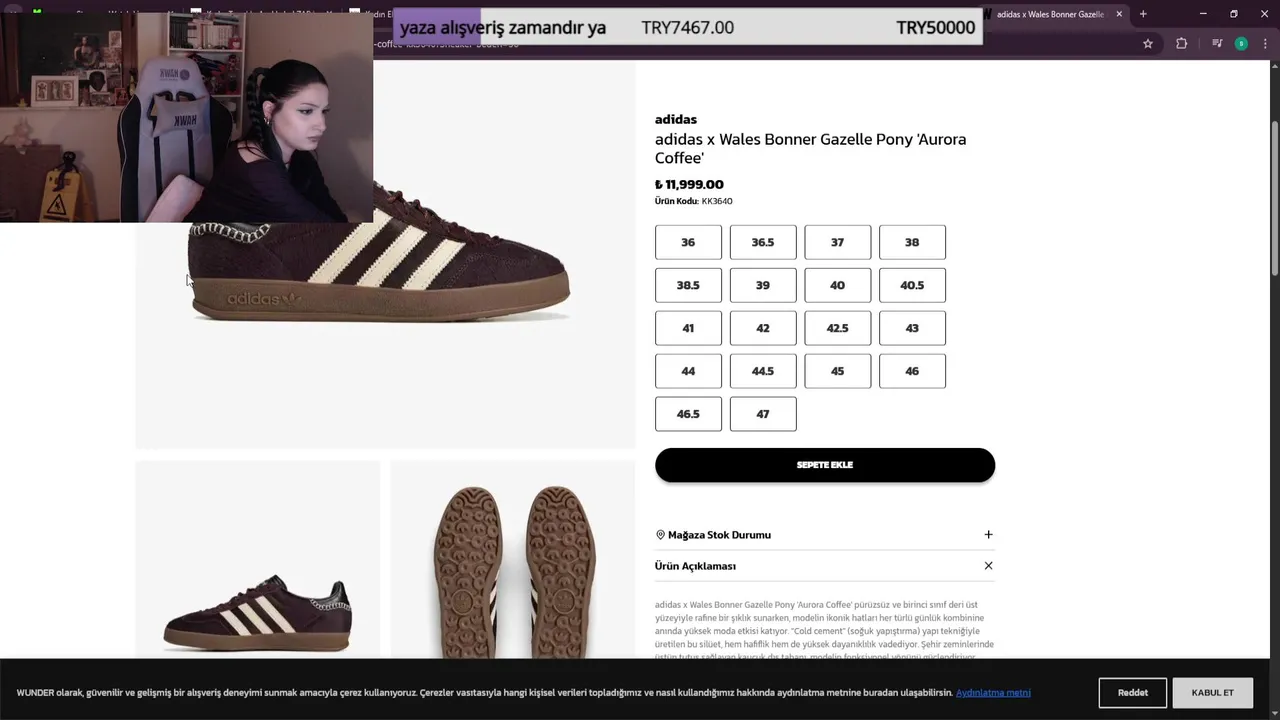
Task: Pick size 42.5
Action: point(837,328)
